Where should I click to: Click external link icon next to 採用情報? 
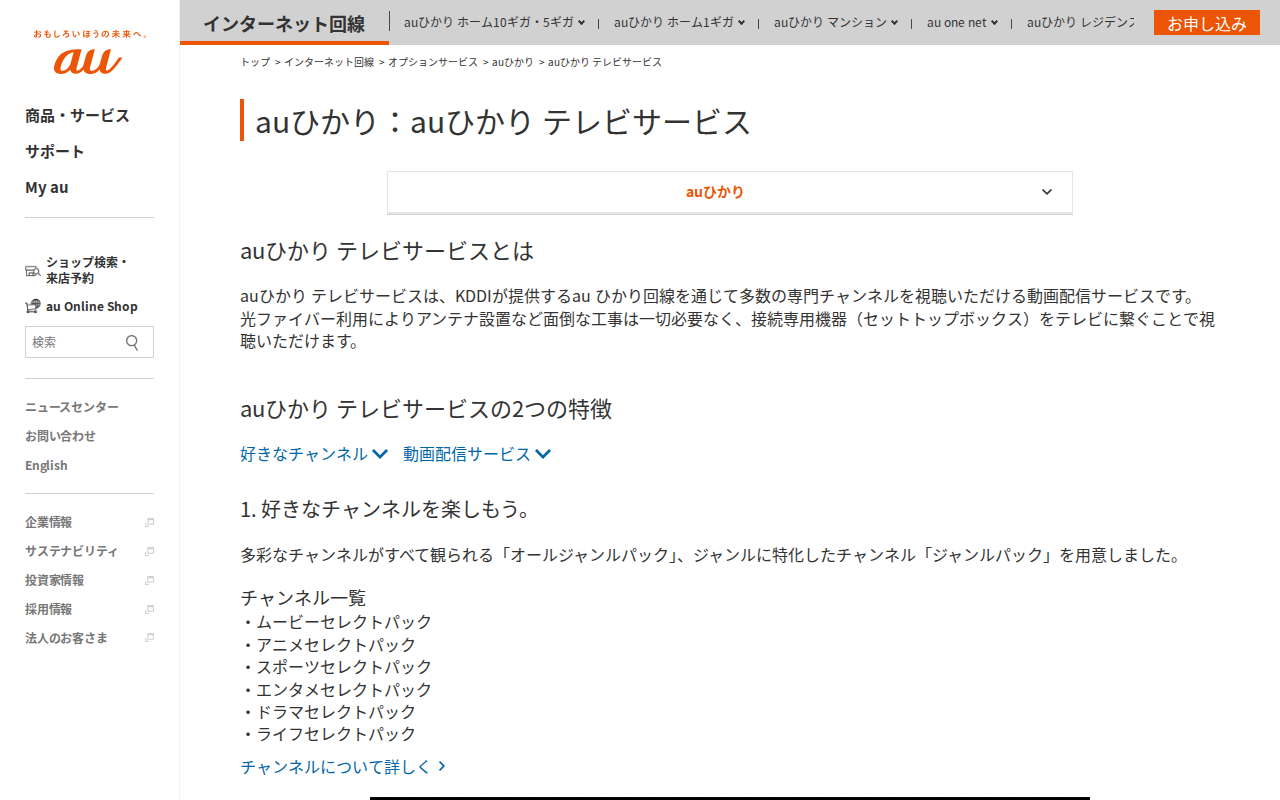149,609
